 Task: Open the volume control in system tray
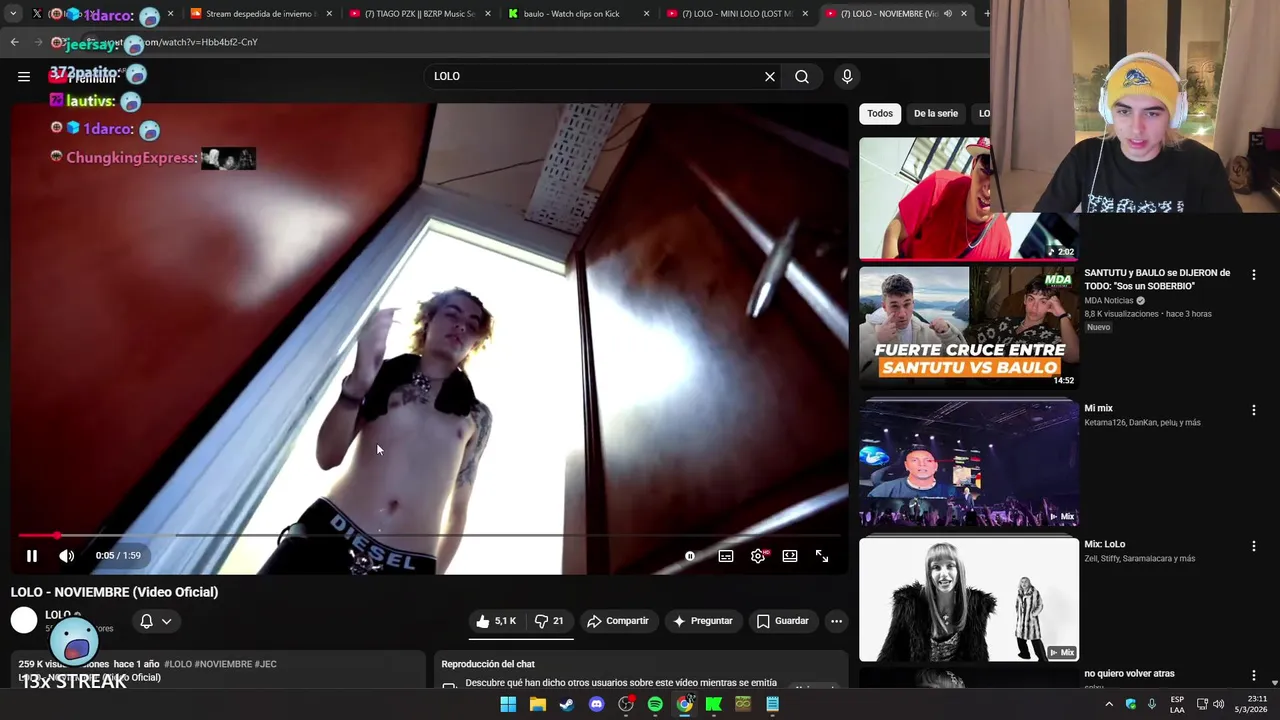pos(1218,704)
